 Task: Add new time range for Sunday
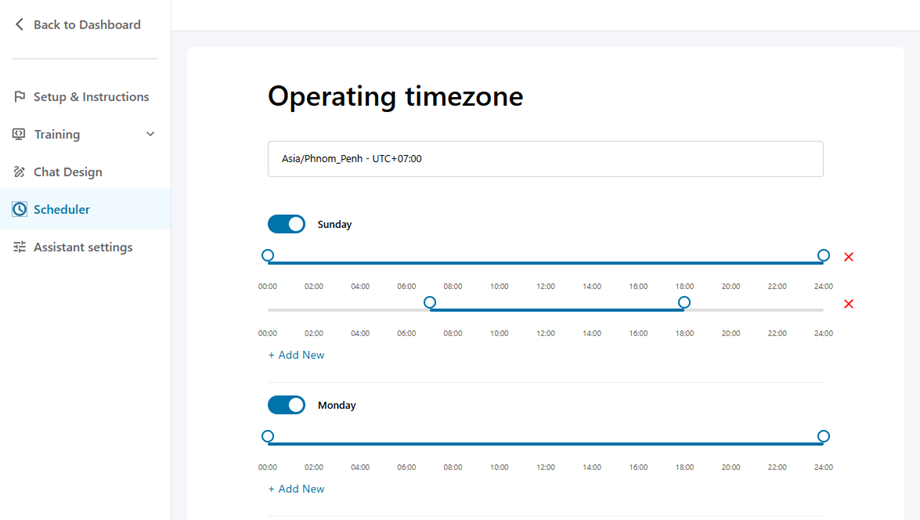click(x=296, y=355)
